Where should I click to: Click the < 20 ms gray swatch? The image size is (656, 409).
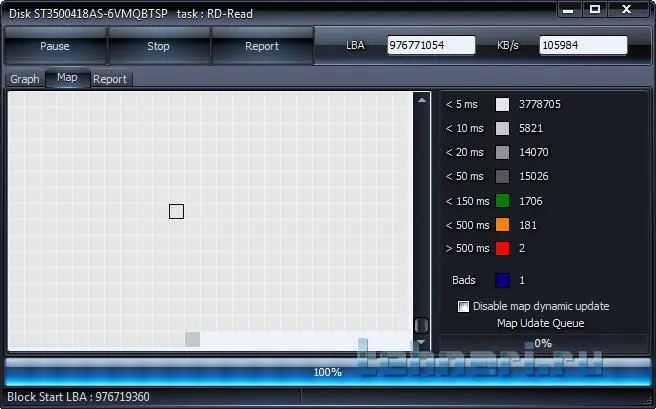pyautogui.click(x=502, y=153)
